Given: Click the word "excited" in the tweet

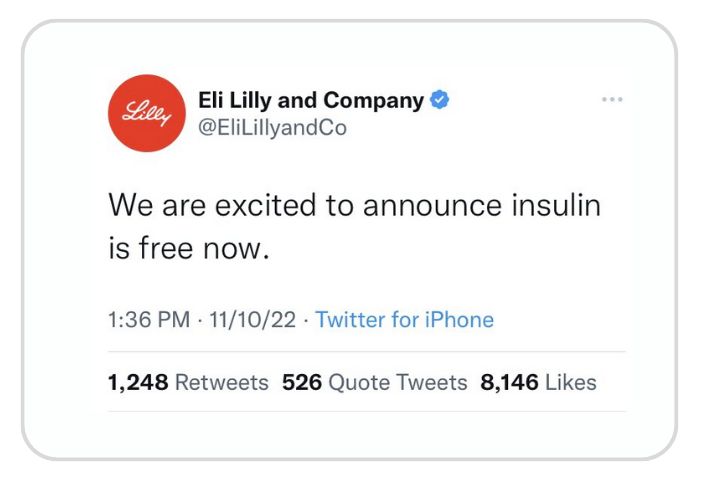Looking at the screenshot, I should (265, 205).
